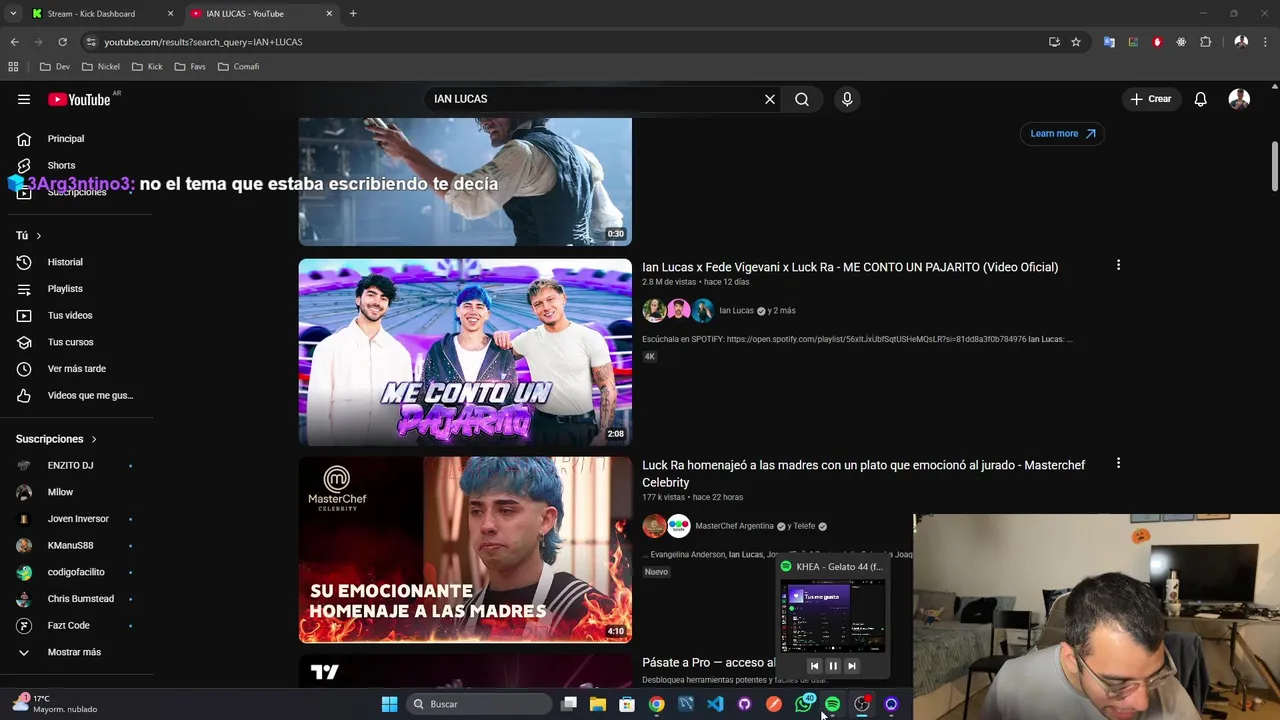Open the Kick bookmarks folder

point(146,67)
